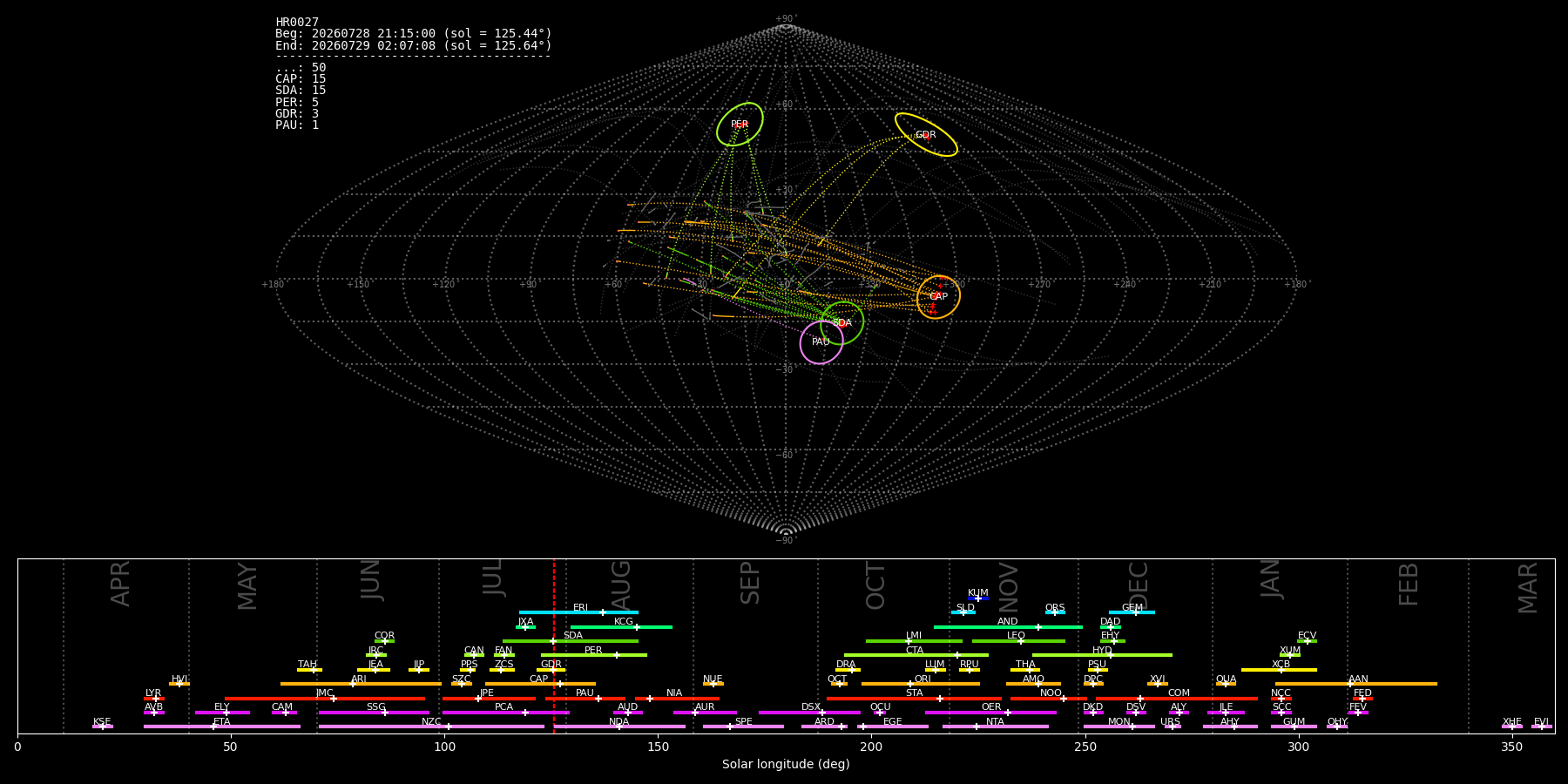Click the PER radiant circle on sky map
Screen dimensions: 1568x784
(740, 125)
